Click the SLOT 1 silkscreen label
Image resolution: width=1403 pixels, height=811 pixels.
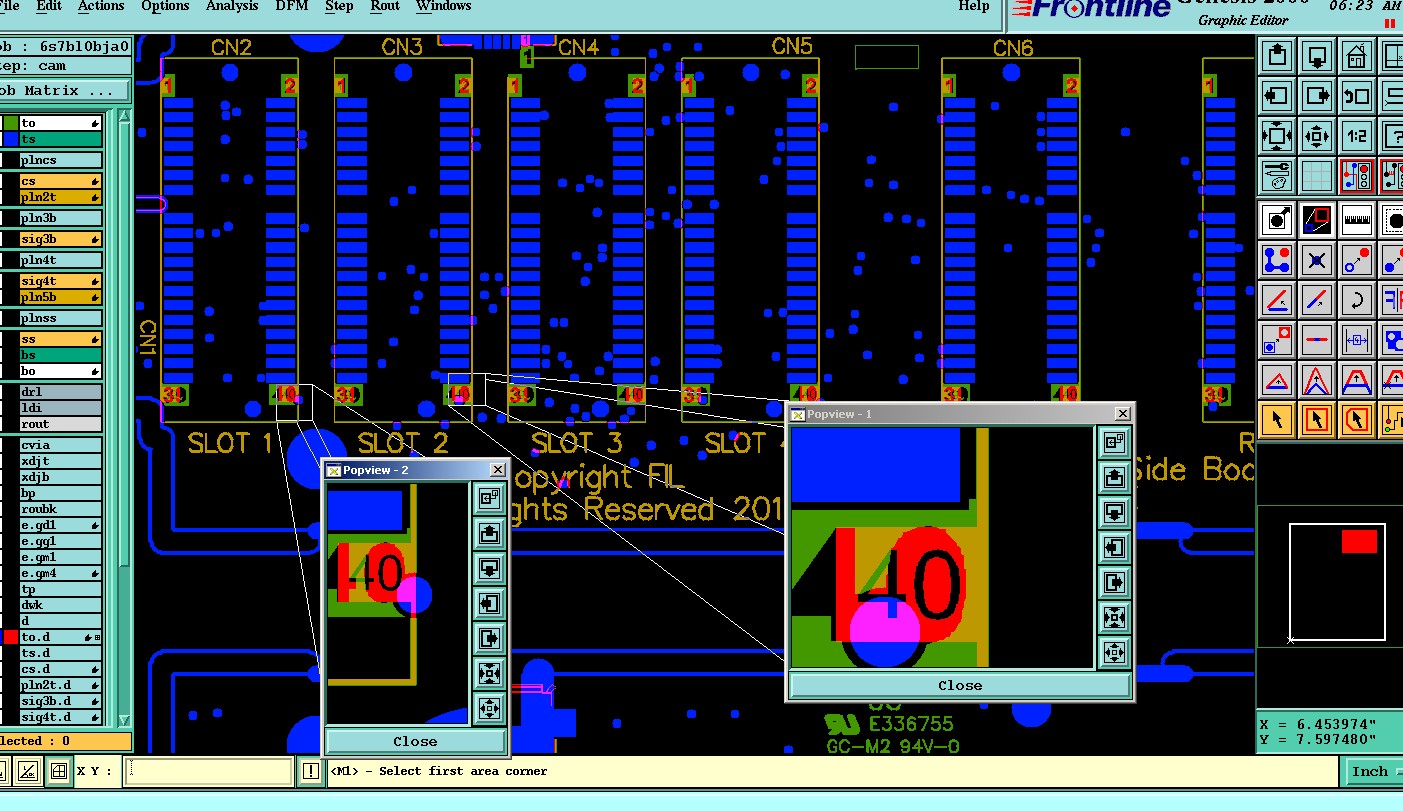pos(229,442)
